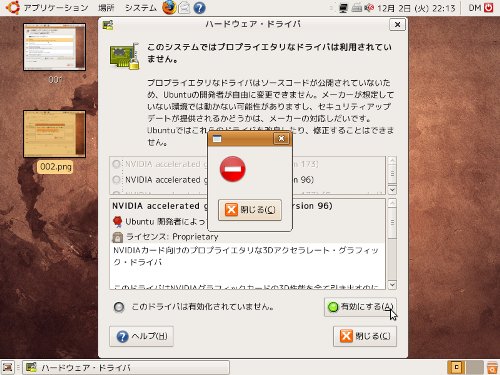The width and height of the screenshot is (500, 375).
Task: Click the clock showing 12月 2日 22:13
Action: coord(416,8)
